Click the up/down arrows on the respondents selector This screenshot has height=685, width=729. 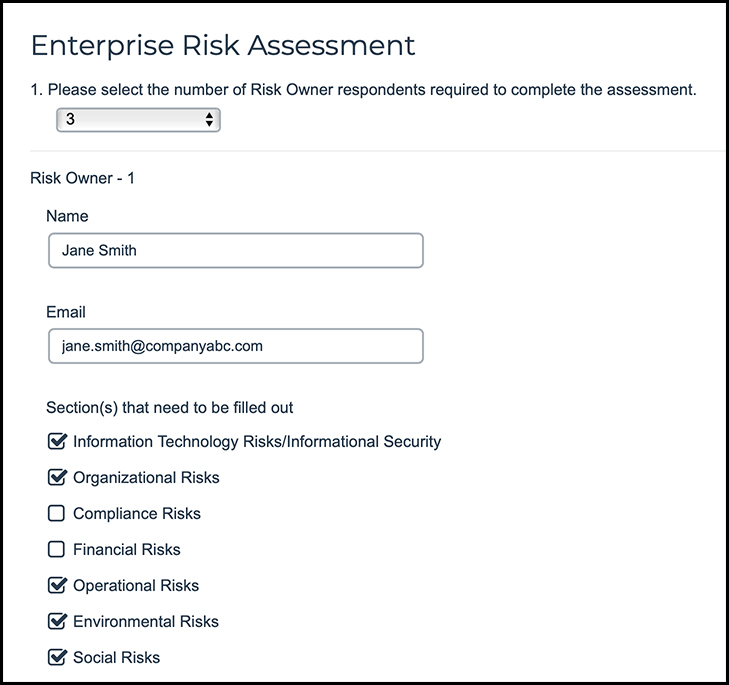(x=209, y=120)
